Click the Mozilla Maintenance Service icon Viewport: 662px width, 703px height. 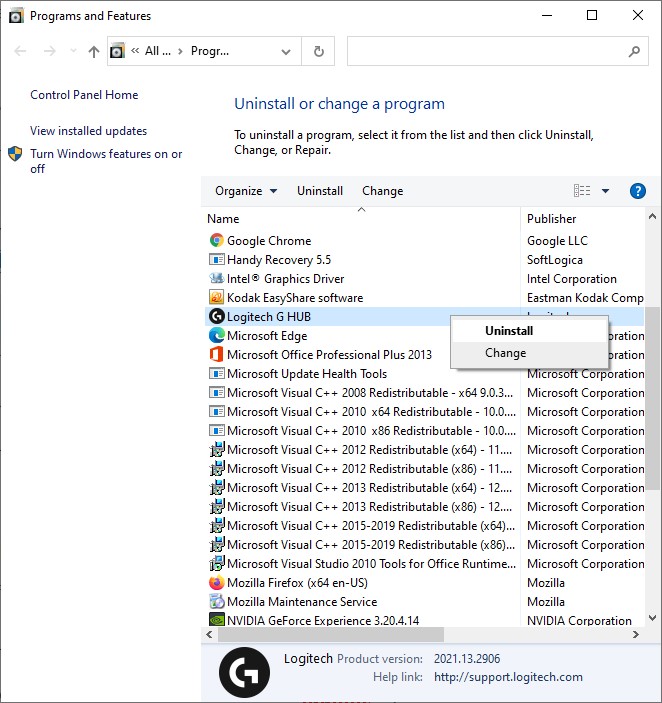(x=216, y=601)
